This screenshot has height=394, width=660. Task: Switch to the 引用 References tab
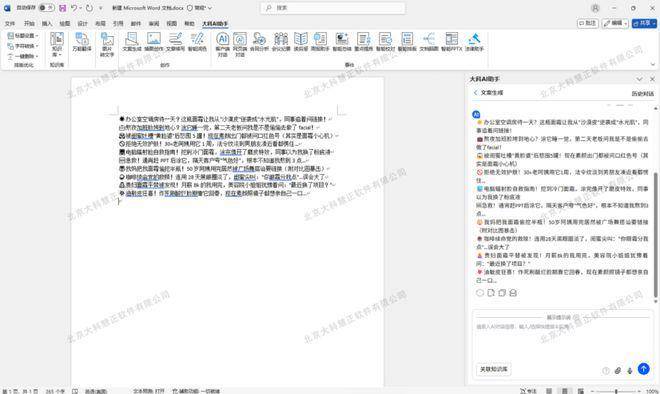(118, 24)
